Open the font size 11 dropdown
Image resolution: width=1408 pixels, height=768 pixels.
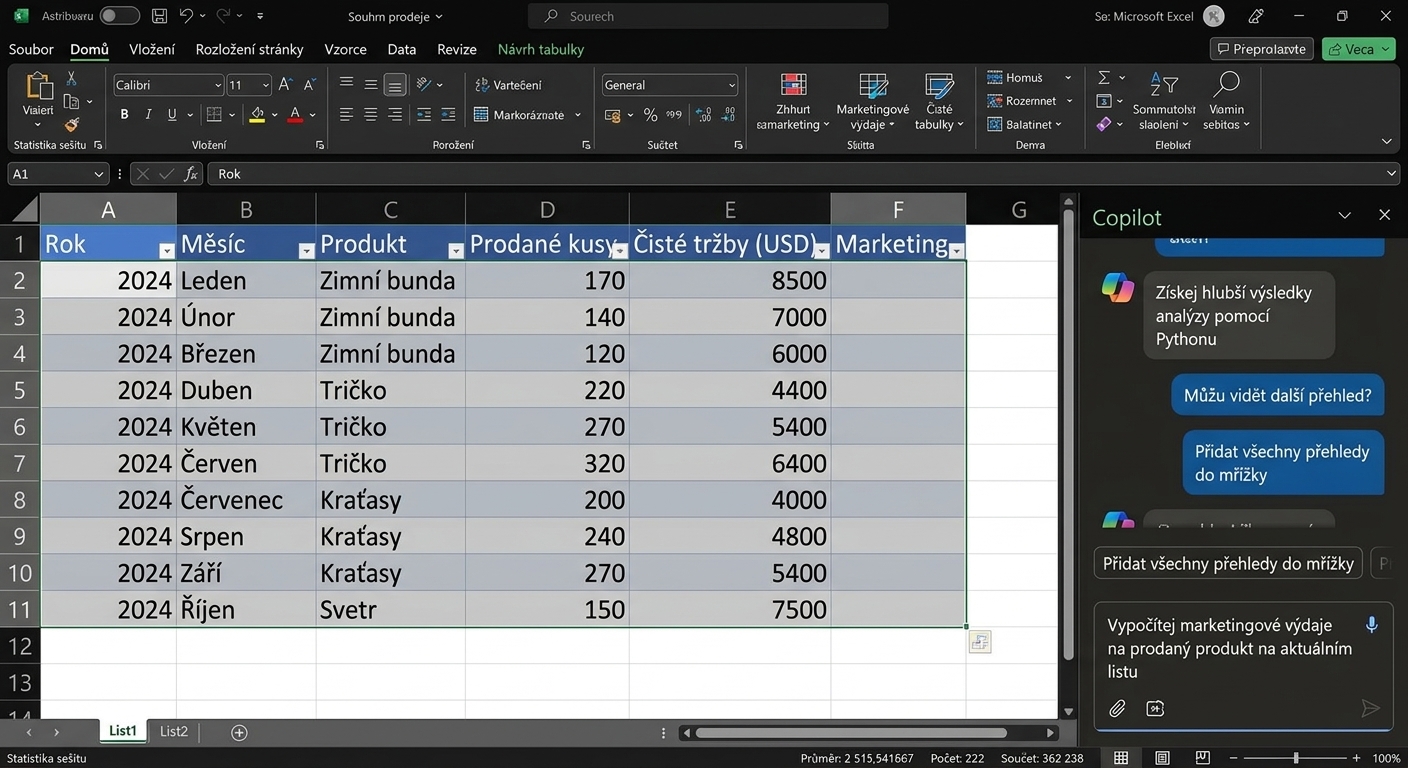click(265, 85)
